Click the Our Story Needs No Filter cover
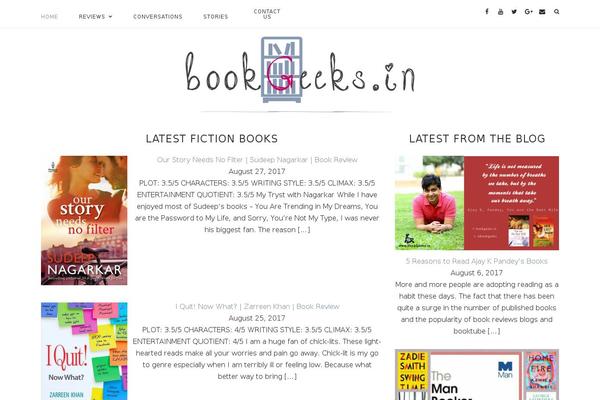Screen dimensions: 600x400 pos(84,220)
